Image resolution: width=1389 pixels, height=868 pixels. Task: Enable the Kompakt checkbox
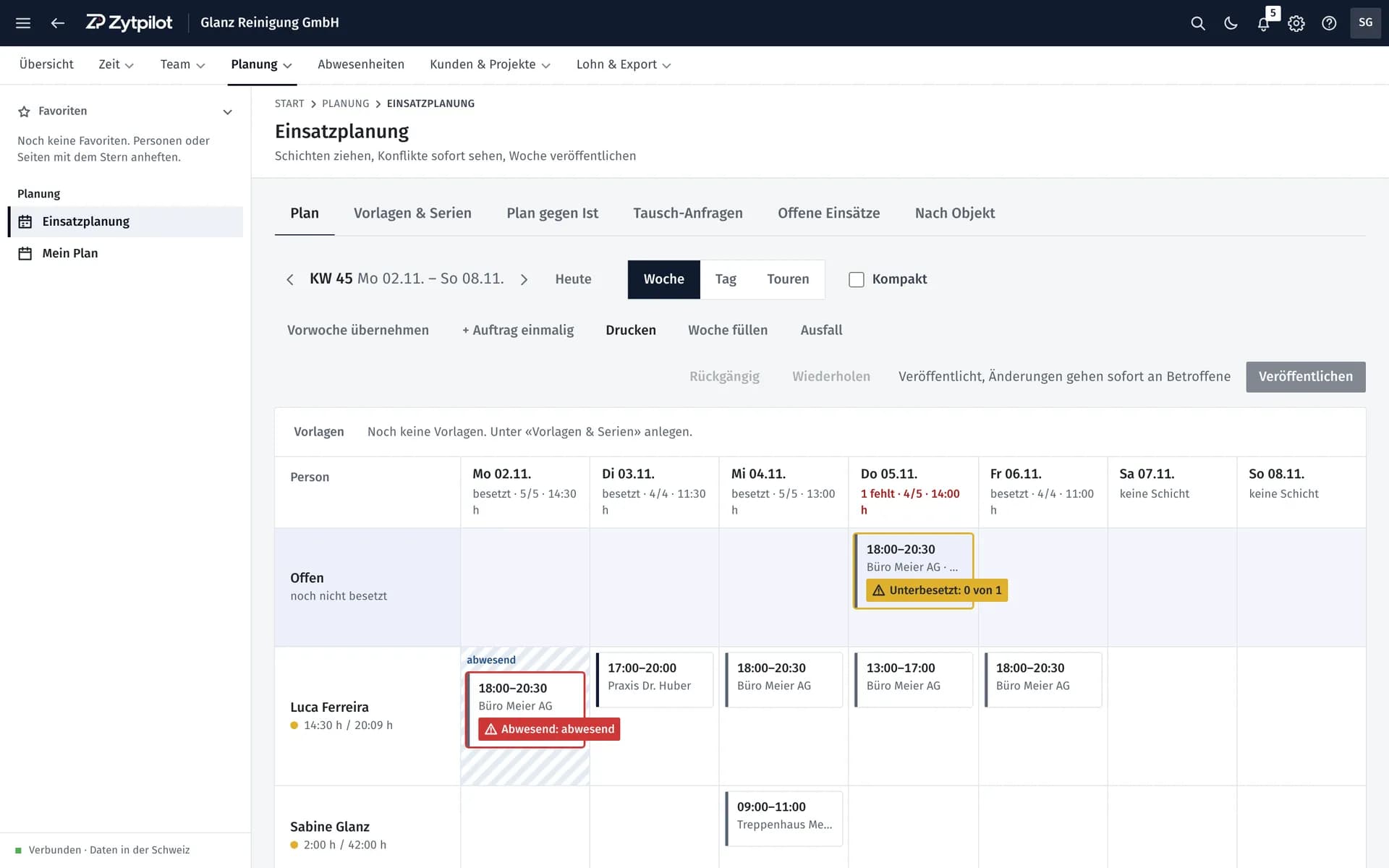857,279
